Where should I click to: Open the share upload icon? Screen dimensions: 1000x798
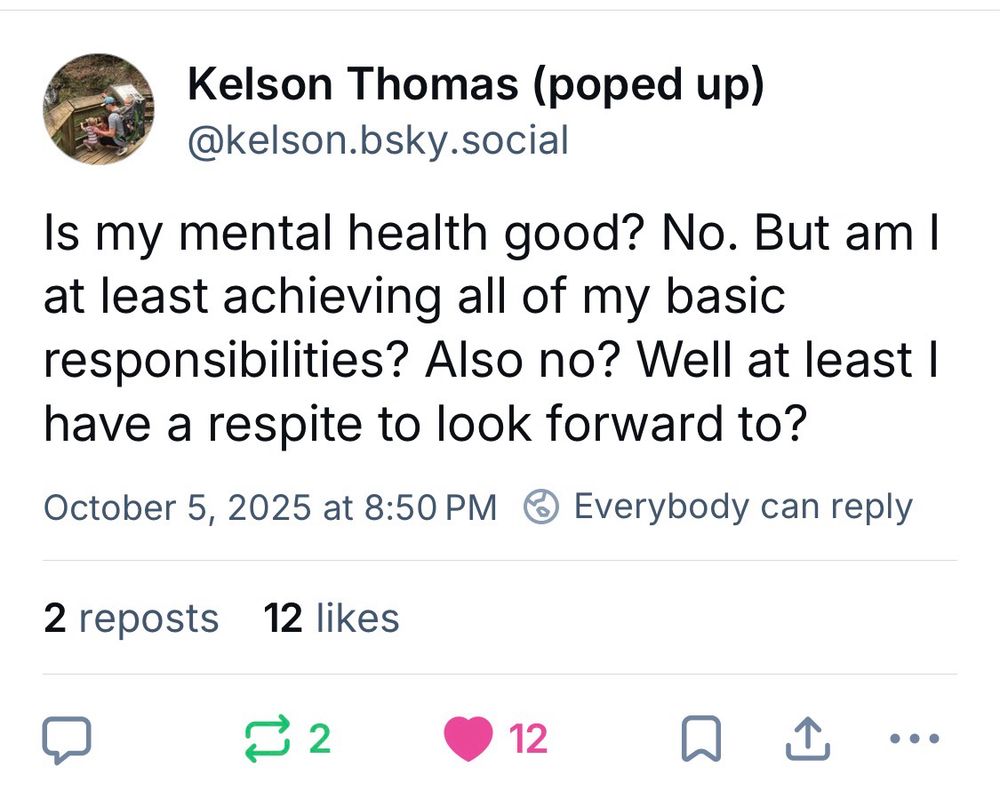click(807, 739)
